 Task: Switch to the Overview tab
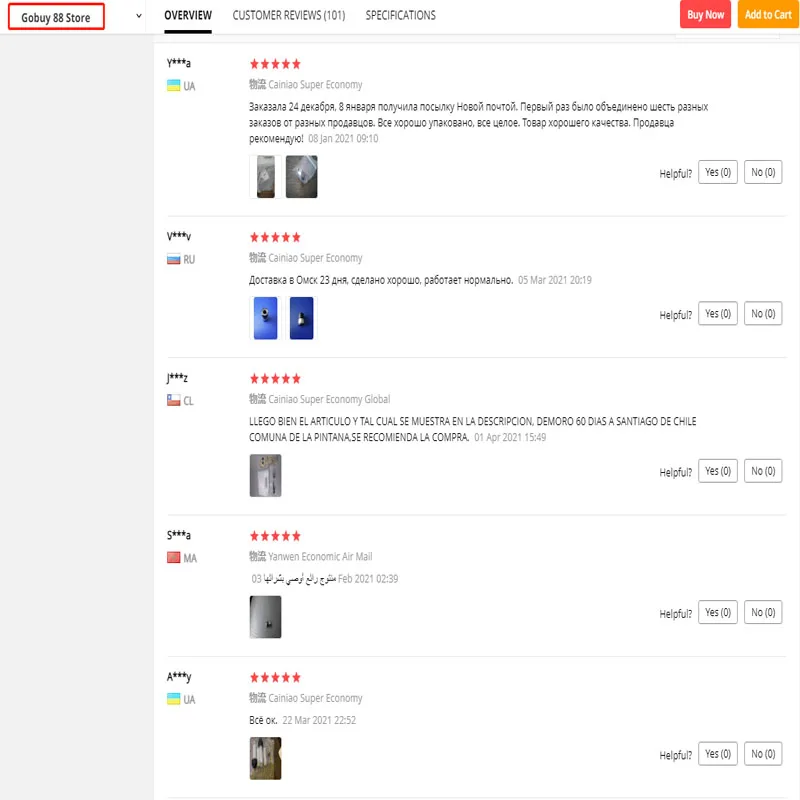(x=188, y=15)
